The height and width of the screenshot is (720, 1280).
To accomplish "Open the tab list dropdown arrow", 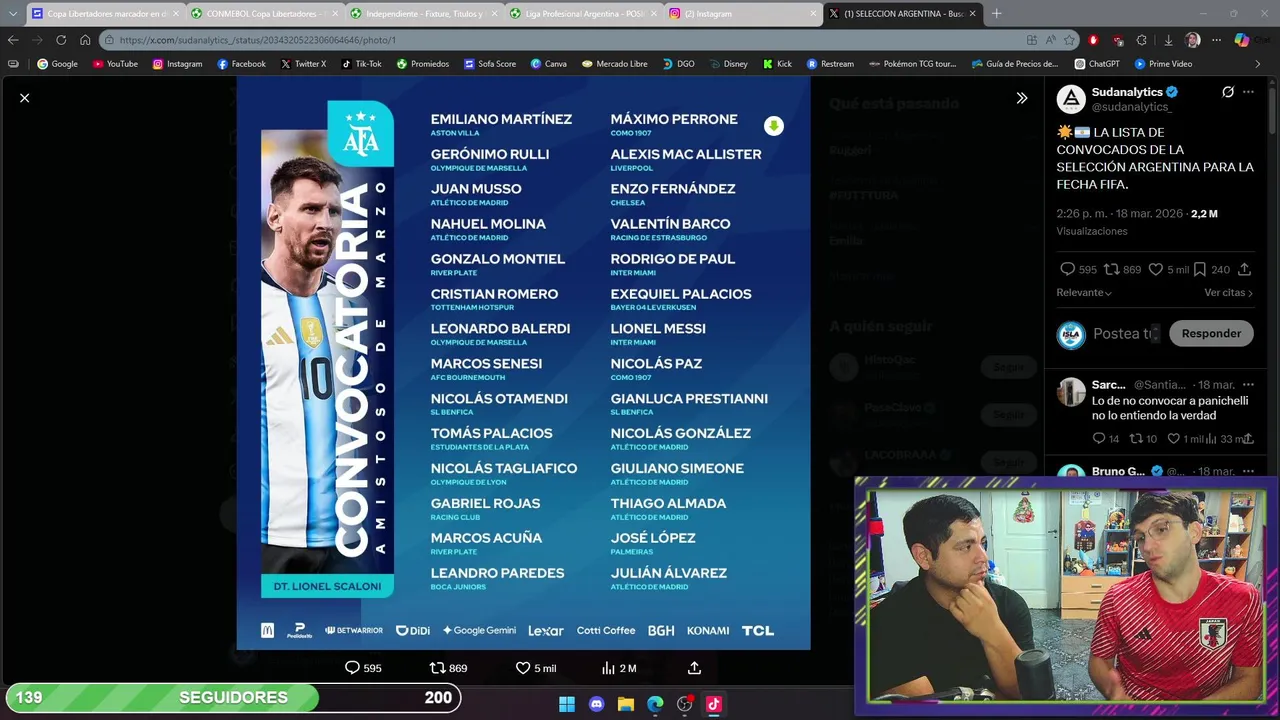I will (13, 14).
